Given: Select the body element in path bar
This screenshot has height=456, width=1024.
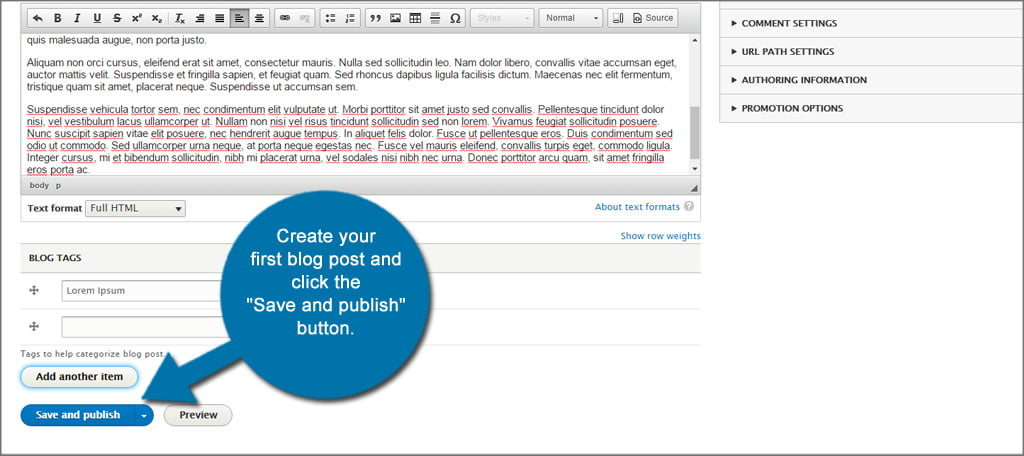Looking at the screenshot, I should (x=39, y=186).
